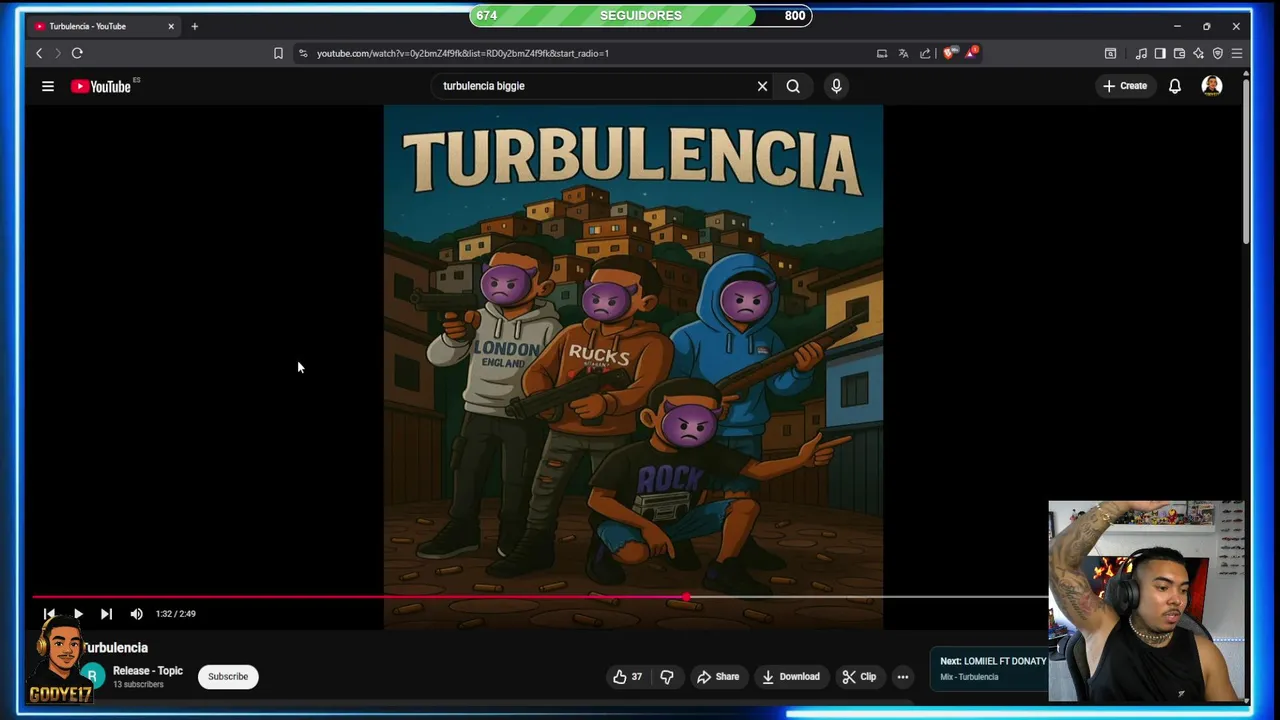Share the video
This screenshot has height=720, width=1280.
[x=718, y=677]
